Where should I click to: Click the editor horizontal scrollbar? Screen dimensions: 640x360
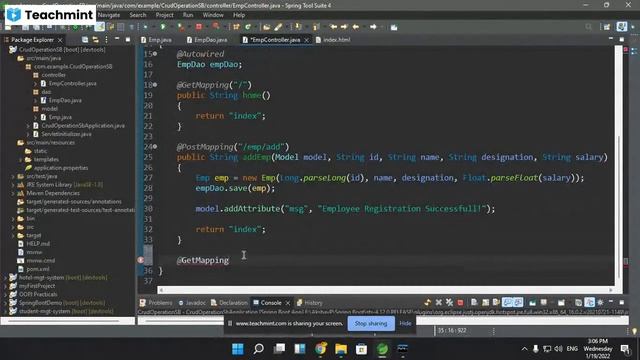tap(386, 290)
